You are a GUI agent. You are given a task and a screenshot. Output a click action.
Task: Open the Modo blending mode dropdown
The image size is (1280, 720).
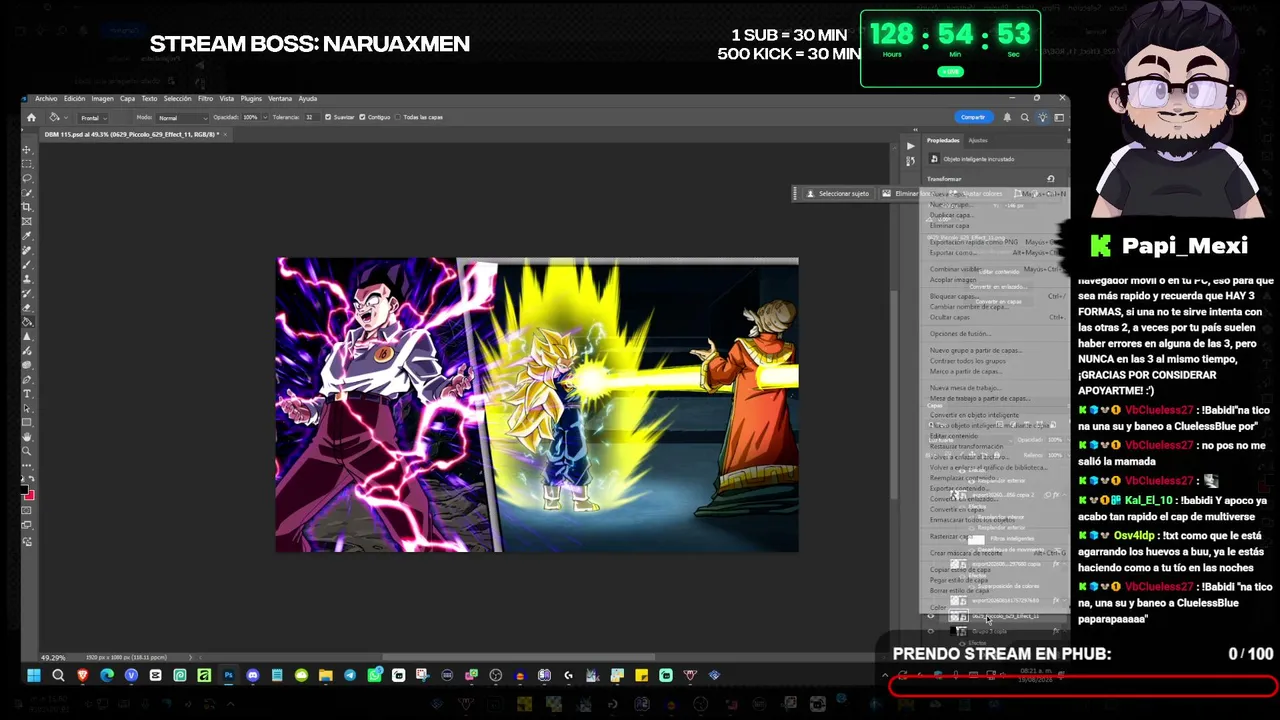(181, 117)
